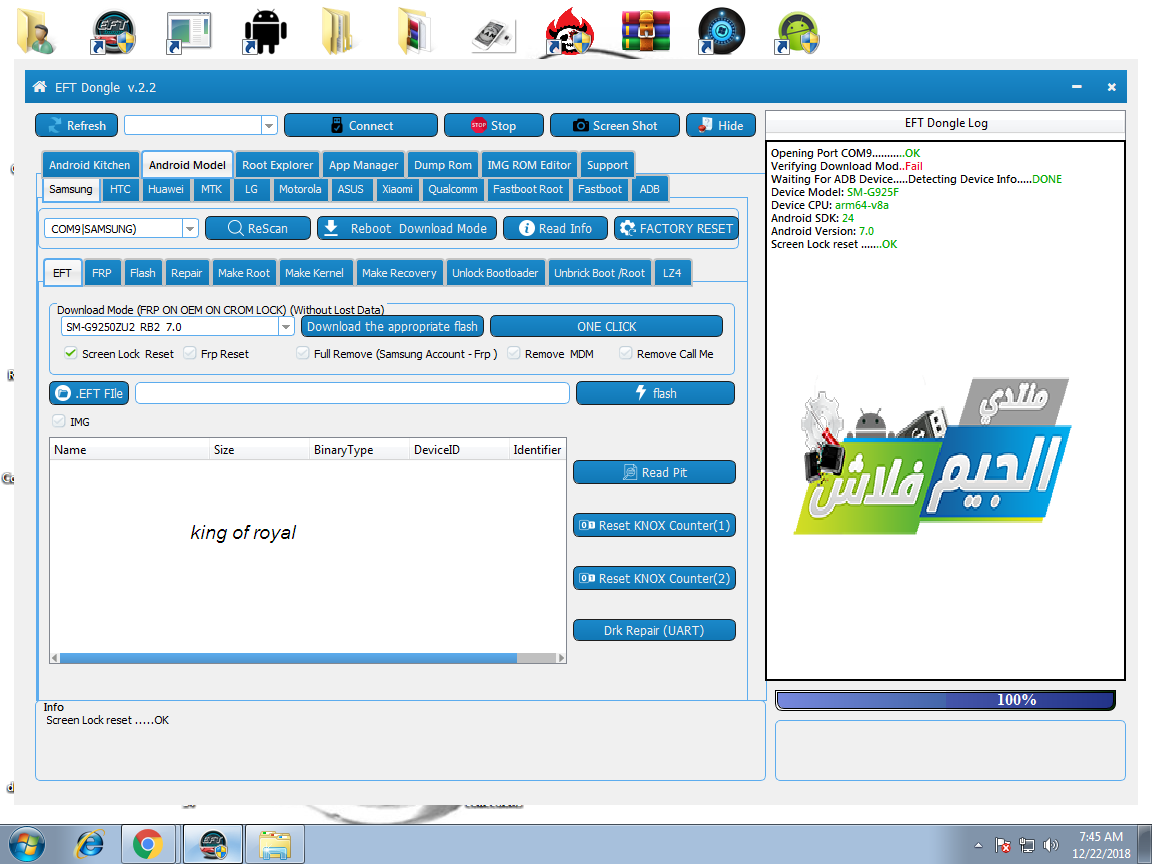Image resolution: width=1152 pixels, height=864 pixels.
Task: Open Windows Start menu
Action: point(27,845)
